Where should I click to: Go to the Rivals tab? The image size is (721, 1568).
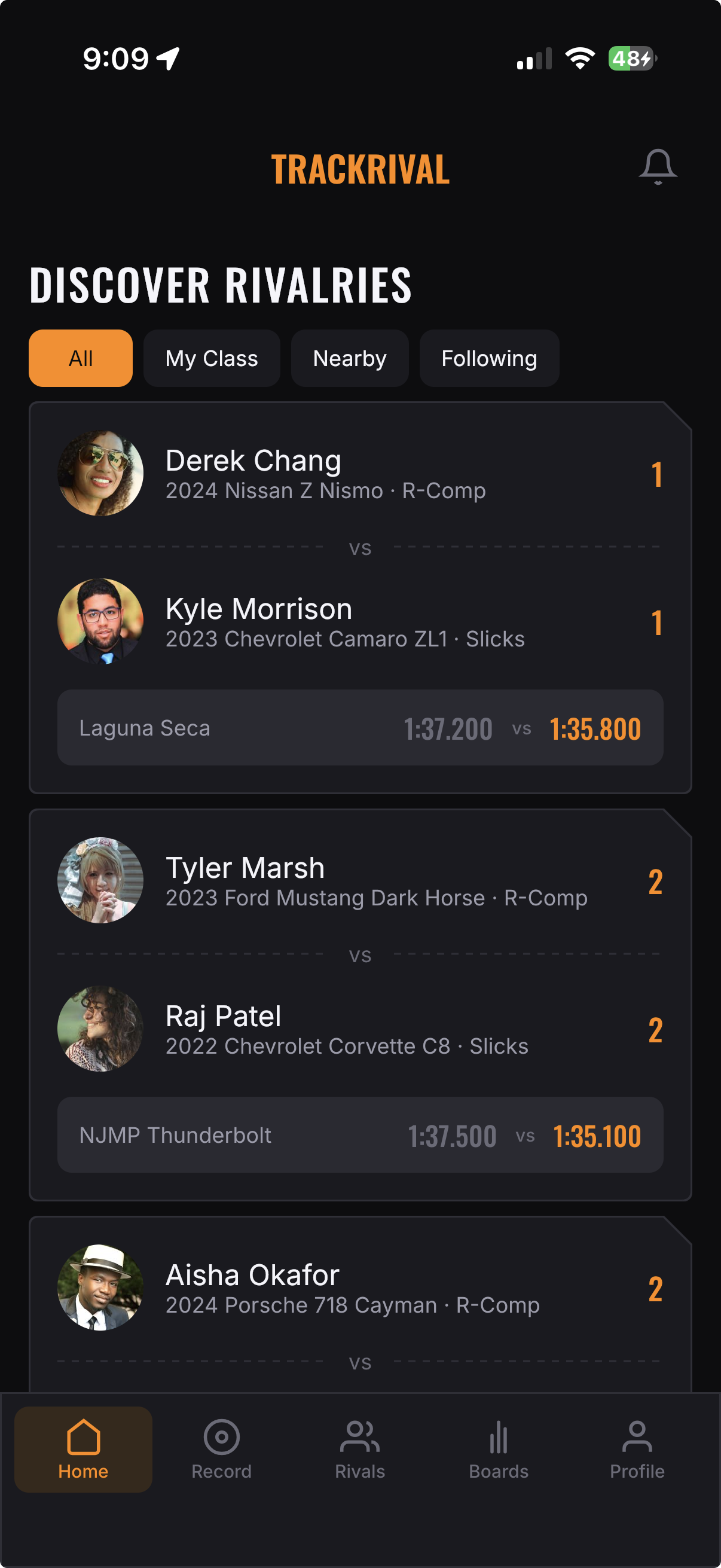pos(359,1448)
